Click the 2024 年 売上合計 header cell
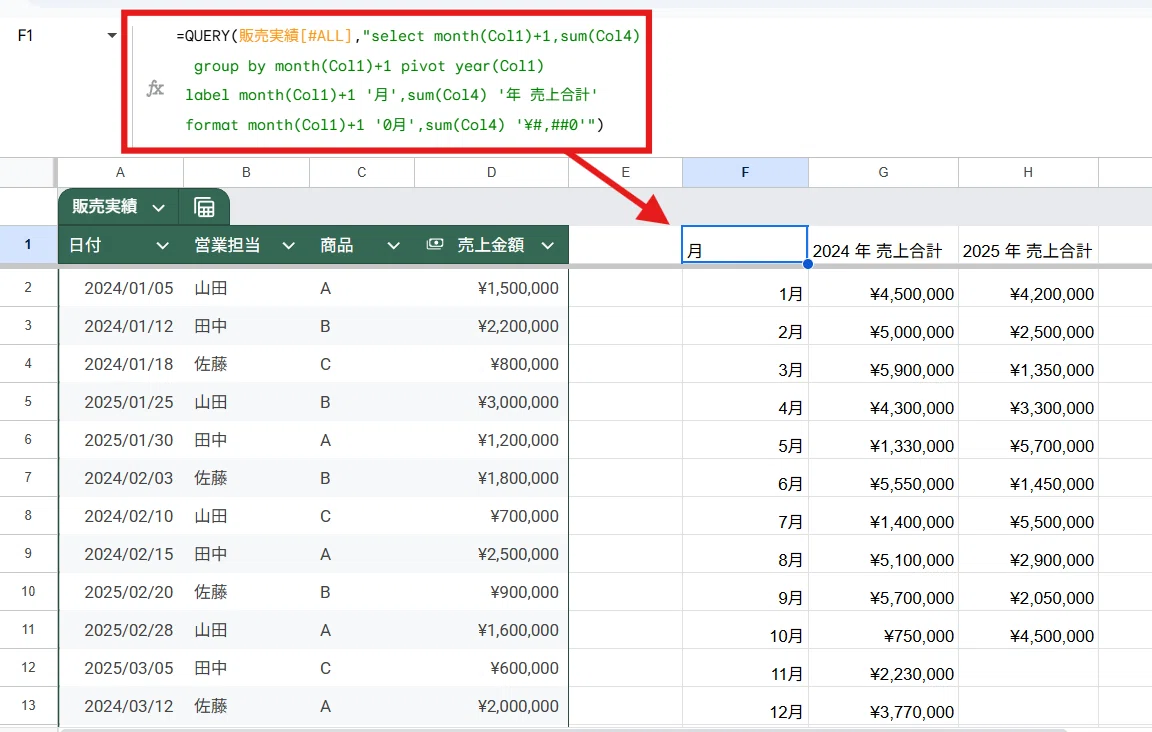 click(x=883, y=245)
